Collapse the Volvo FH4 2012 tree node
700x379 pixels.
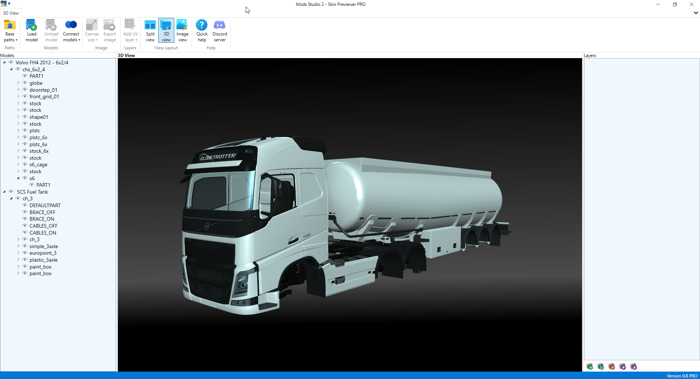click(x=4, y=62)
